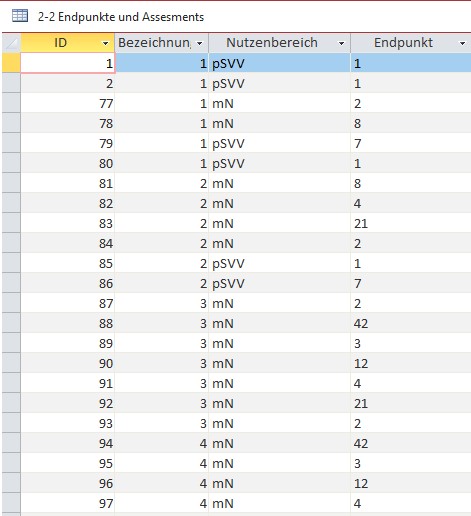Click Bezeichnung cell of record ID 94
The width and height of the screenshot is (471, 516).
(162, 443)
